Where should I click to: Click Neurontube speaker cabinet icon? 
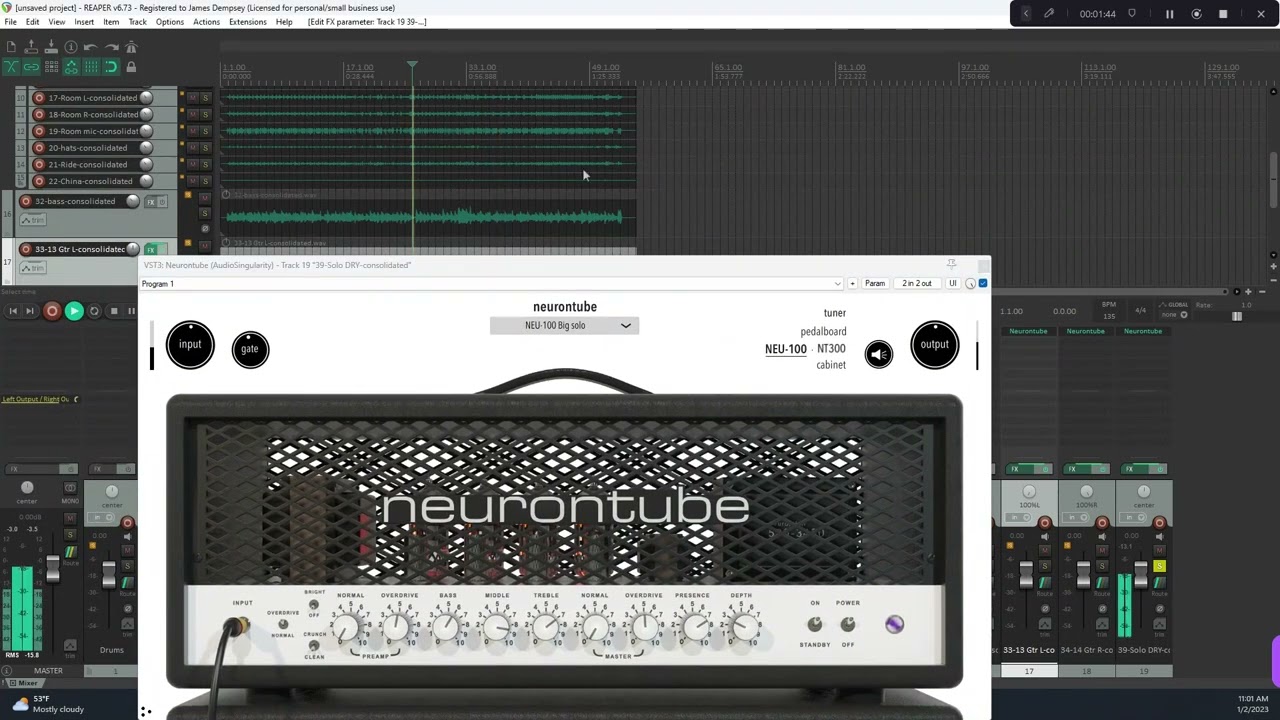[879, 354]
